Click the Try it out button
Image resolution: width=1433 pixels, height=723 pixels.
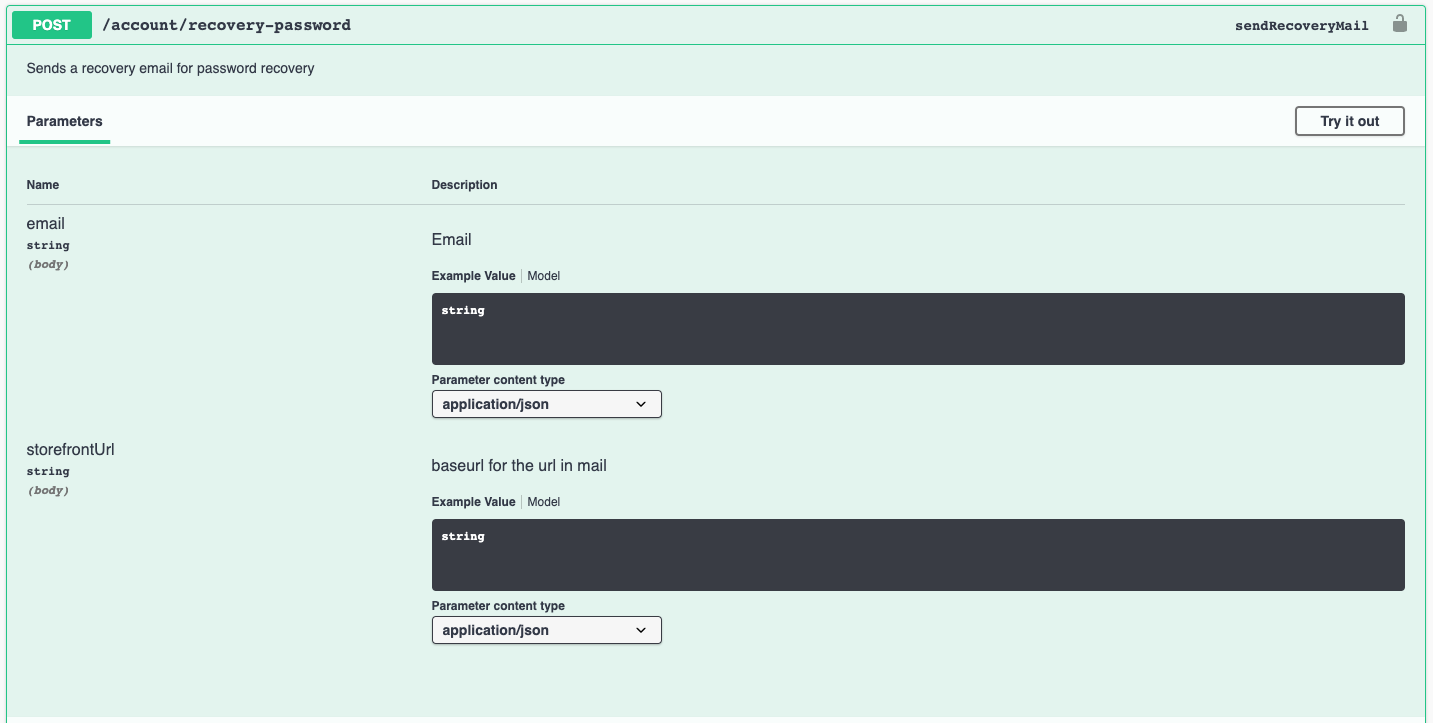tap(1349, 120)
